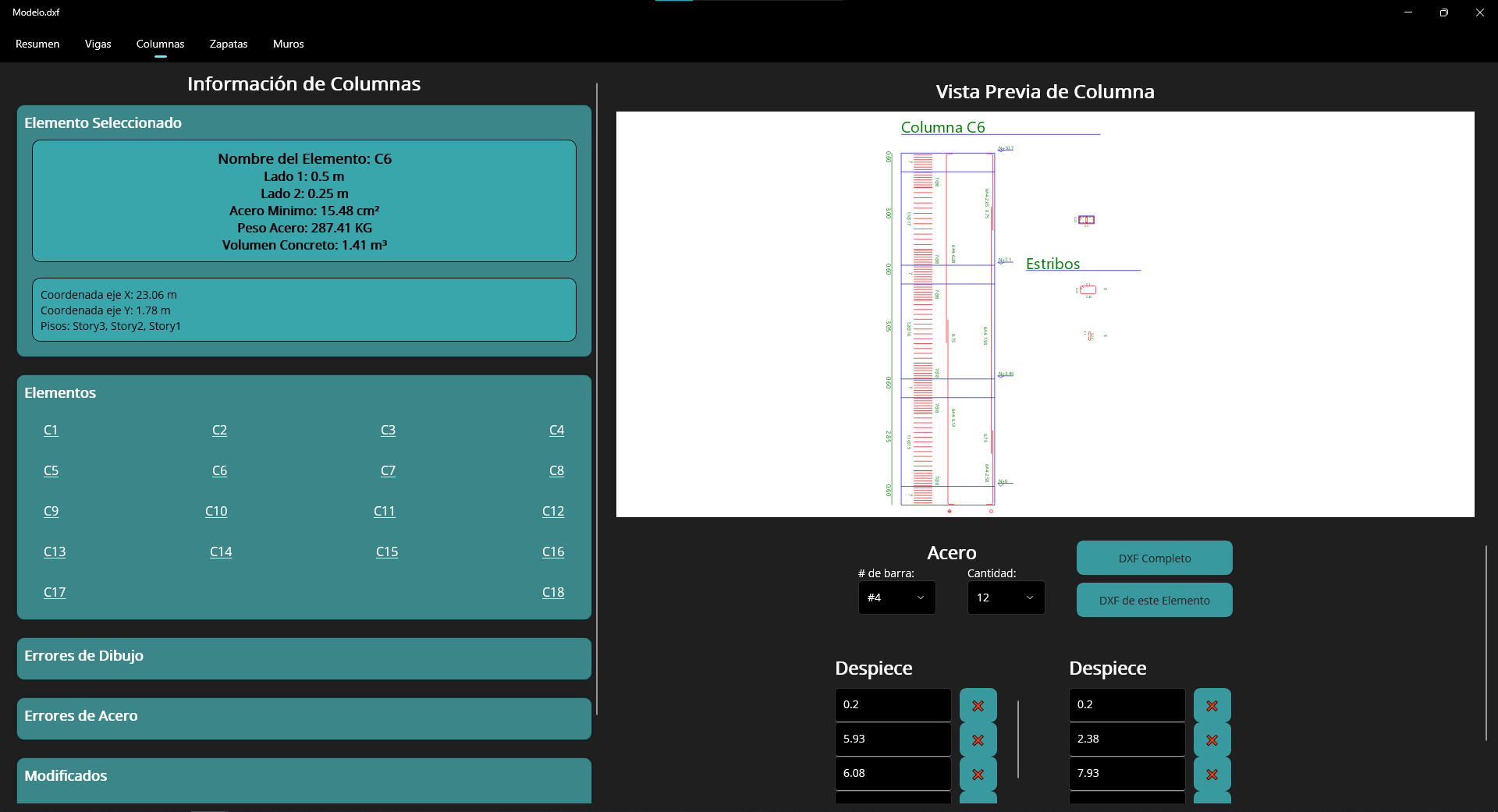The height and width of the screenshot is (812, 1498).
Task: Select the Columnas tab
Action: click(x=160, y=44)
